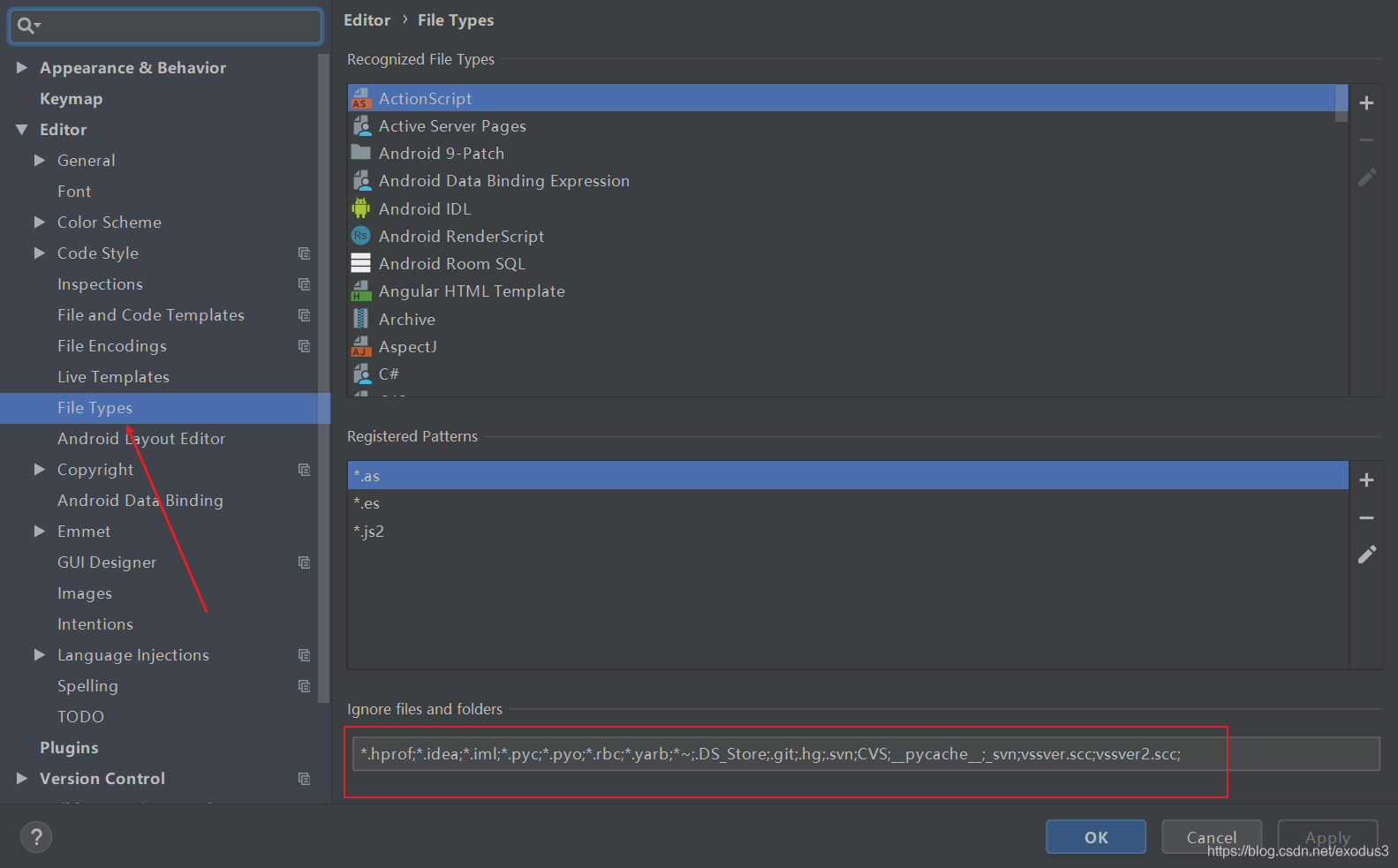Click the Apply button
Viewport: 1398px width, 868px height.
tap(1327, 837)
